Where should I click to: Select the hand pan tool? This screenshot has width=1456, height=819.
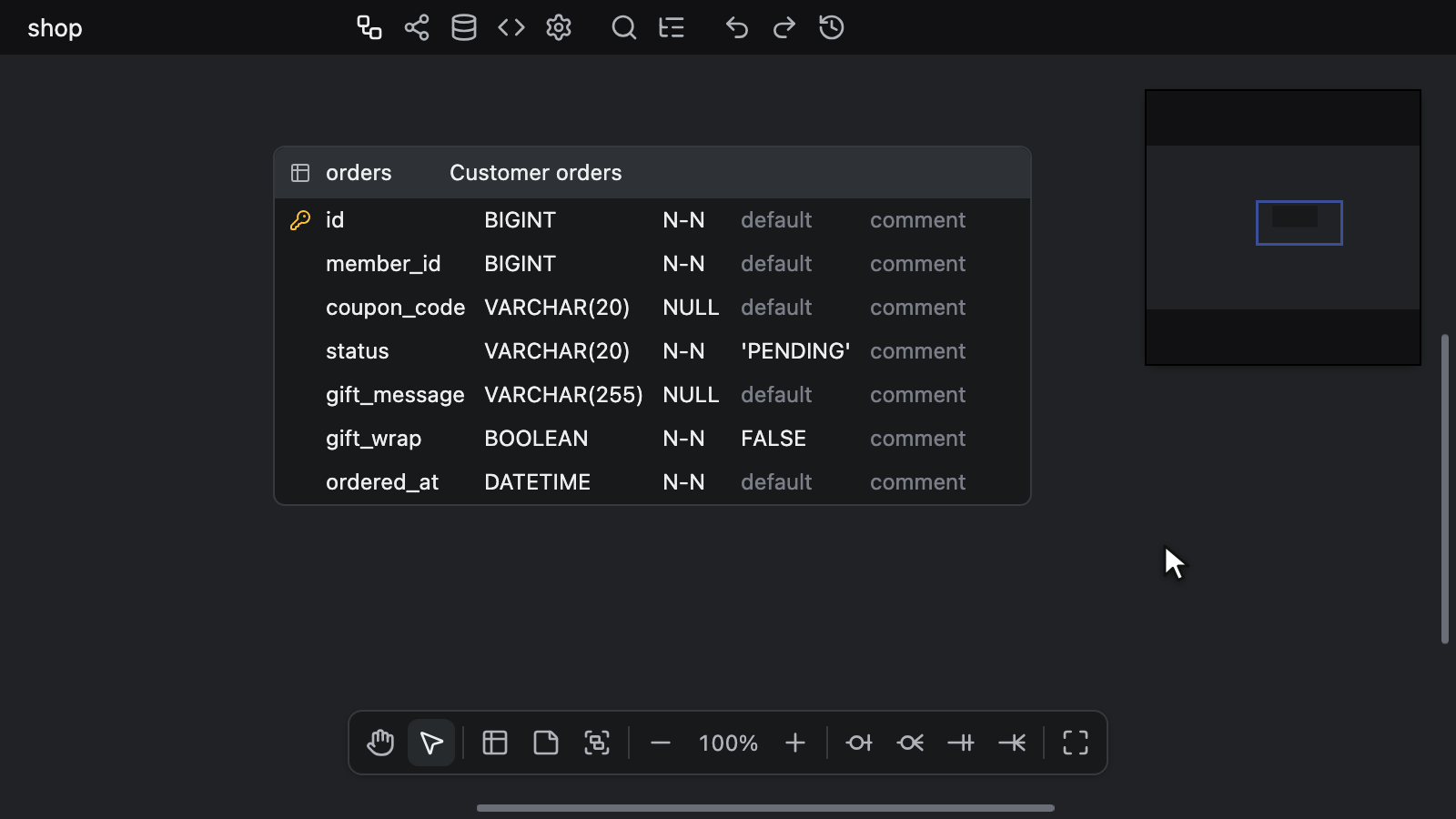pos(380,743)
